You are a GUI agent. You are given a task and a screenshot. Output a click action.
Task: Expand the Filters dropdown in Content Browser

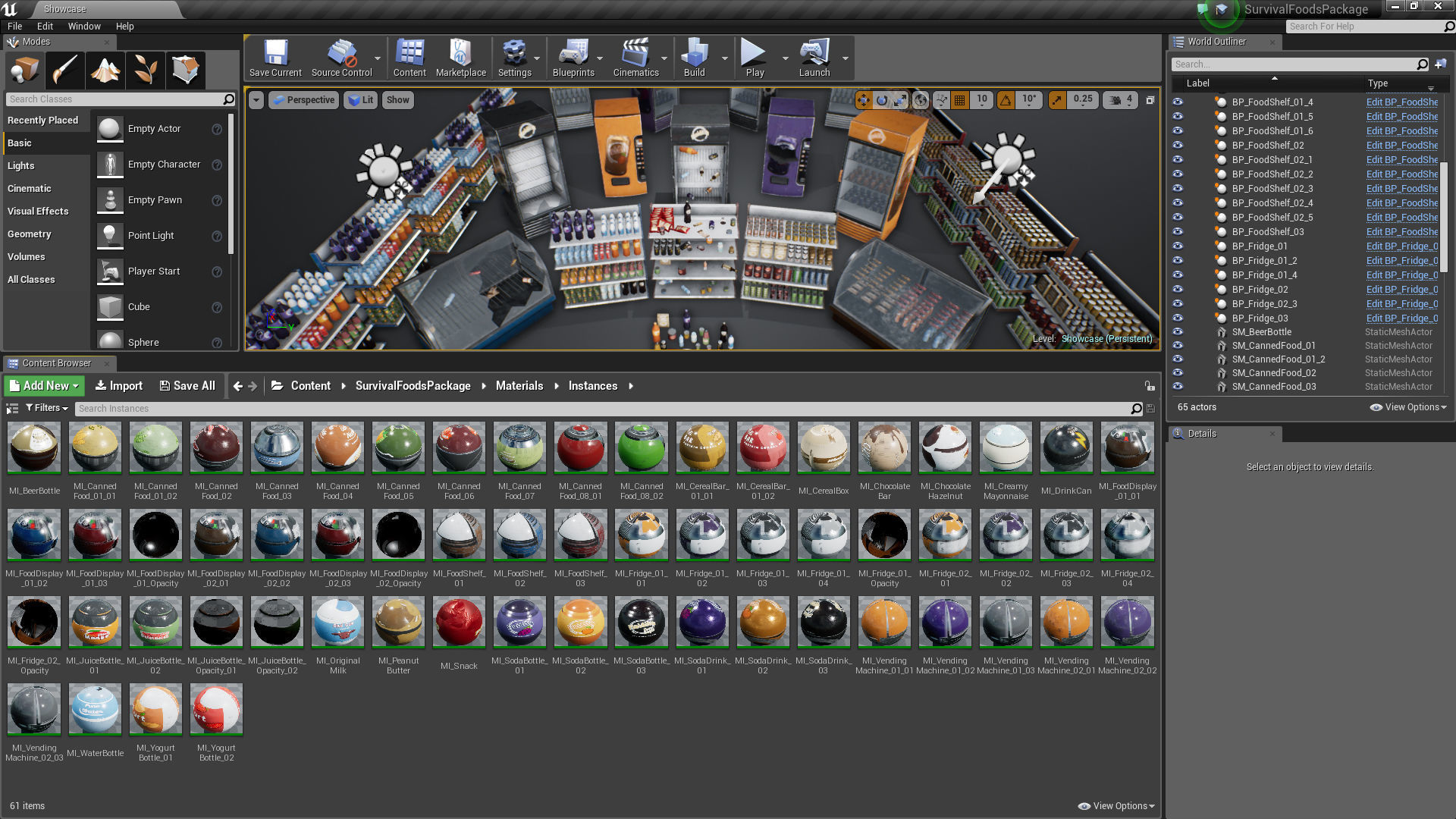[46, 408]
